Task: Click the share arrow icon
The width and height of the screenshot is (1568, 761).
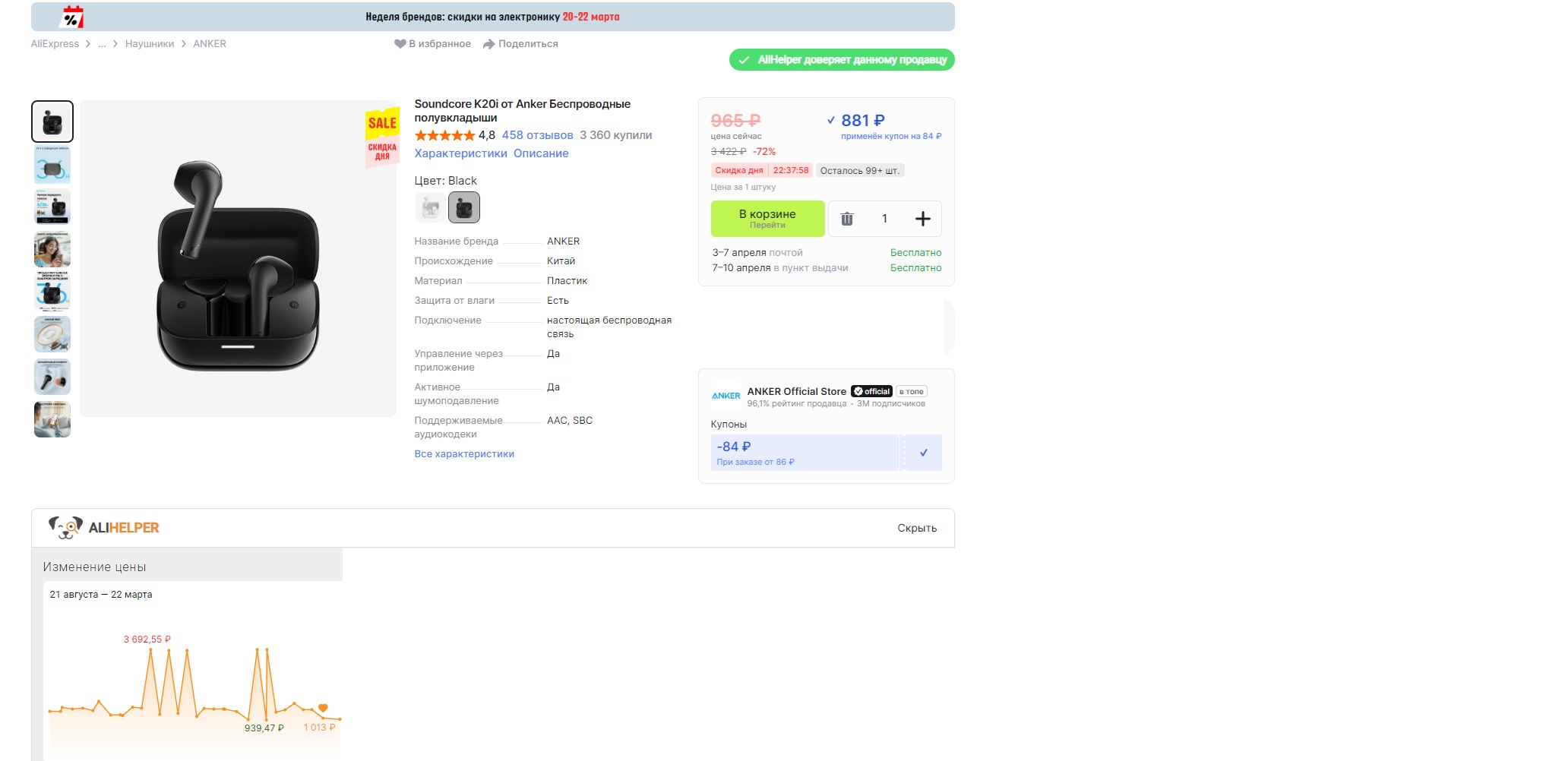Action: 489,44
